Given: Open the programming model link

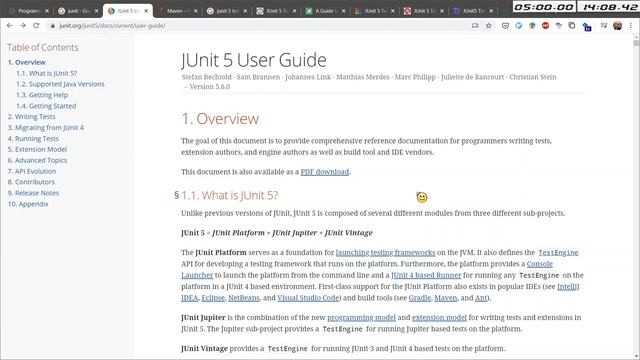Looking at the screenshot, I should click(361, 318).
